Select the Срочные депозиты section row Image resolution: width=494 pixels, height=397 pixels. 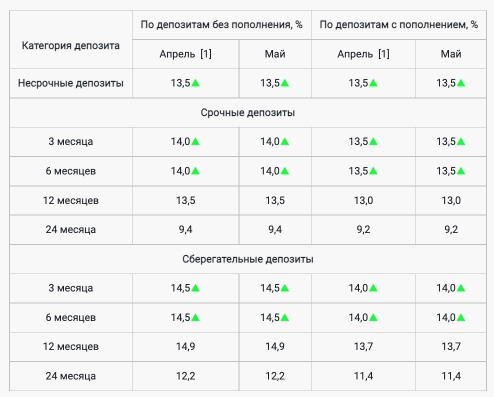pos(248,113)
